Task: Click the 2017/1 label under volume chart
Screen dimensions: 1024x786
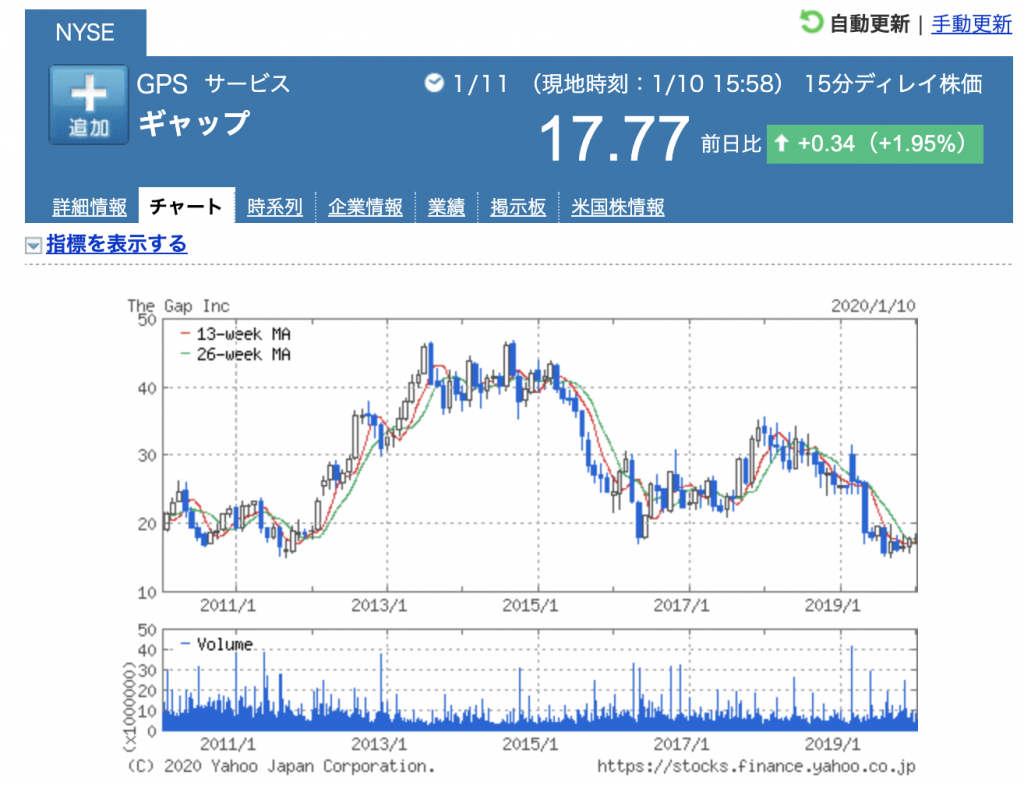Action: pyautogui.click(x=681, y=744)
